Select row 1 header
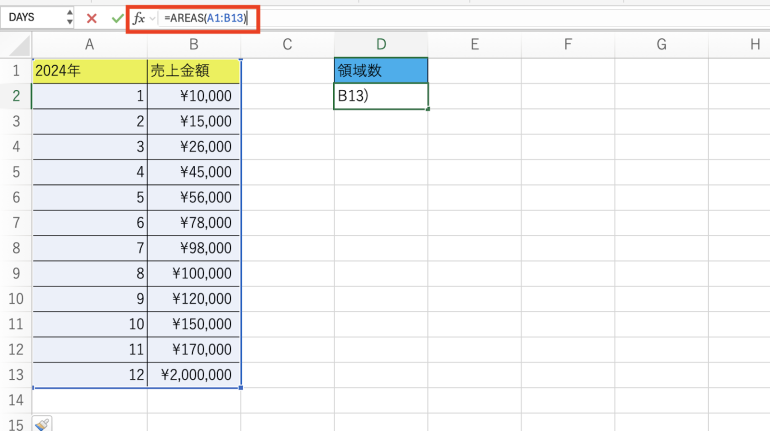This screenshot has height=431, width=770. coord(16,71)
